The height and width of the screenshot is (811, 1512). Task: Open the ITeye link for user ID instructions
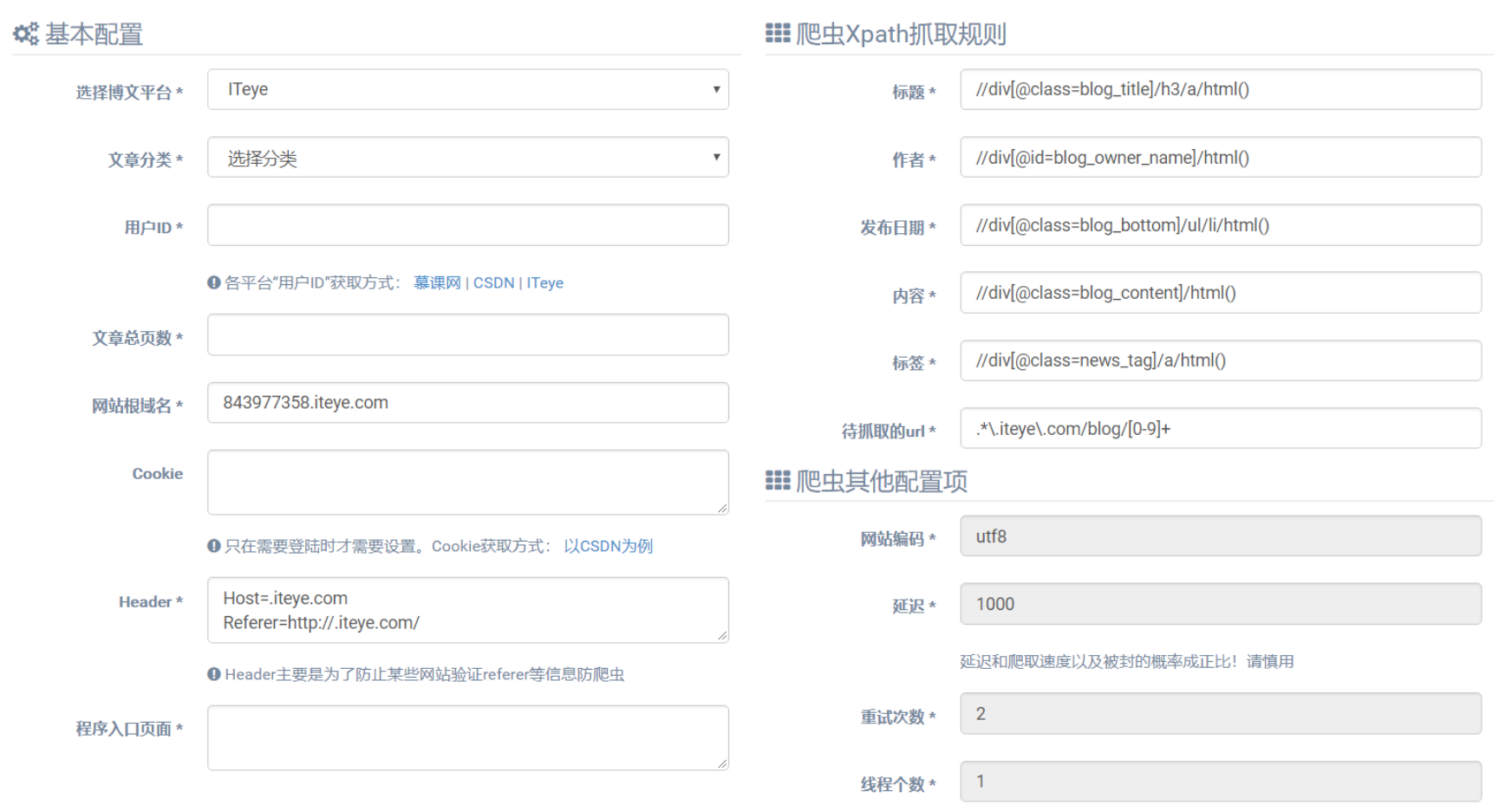tap(545, 282)
